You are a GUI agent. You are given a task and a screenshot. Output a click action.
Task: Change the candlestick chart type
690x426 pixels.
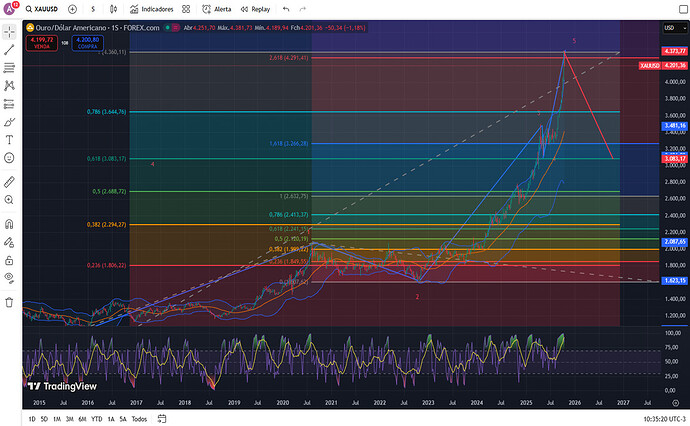click(x=114, y=9)
